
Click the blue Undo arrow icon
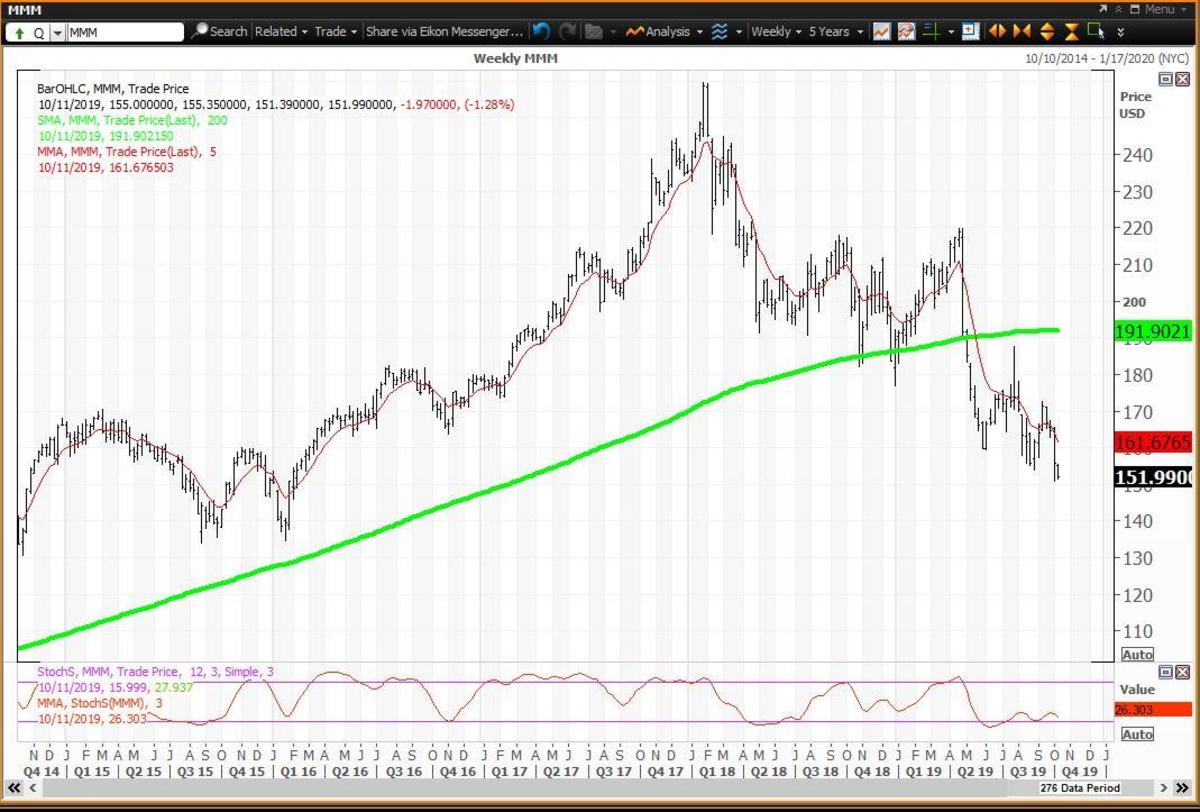(x=541, y=31)
